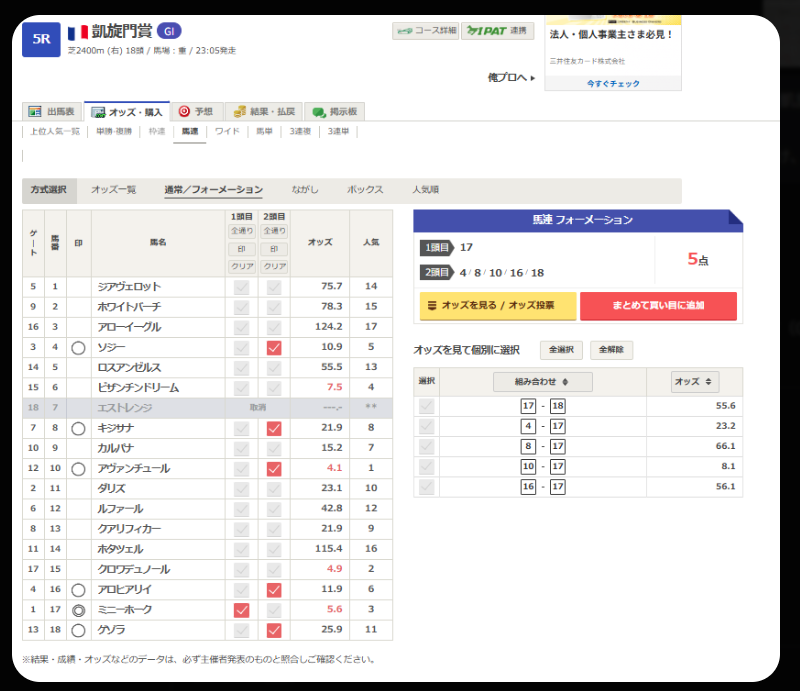
Task: Select checkbox for the 17 - 18 combination
Action: point(427,406)
